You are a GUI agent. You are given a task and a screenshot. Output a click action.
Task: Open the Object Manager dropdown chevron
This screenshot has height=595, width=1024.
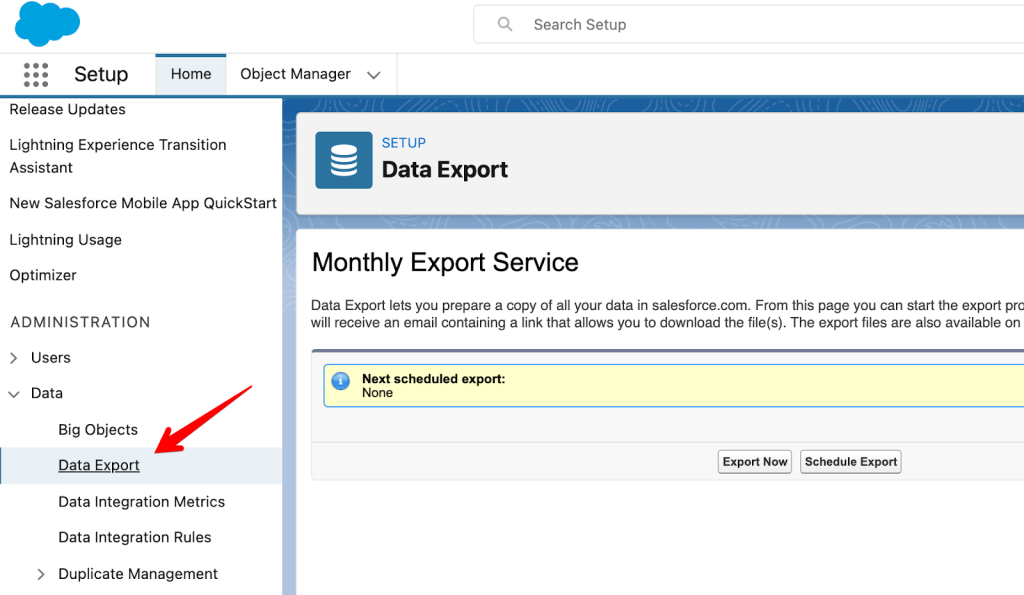click(374, 74)
